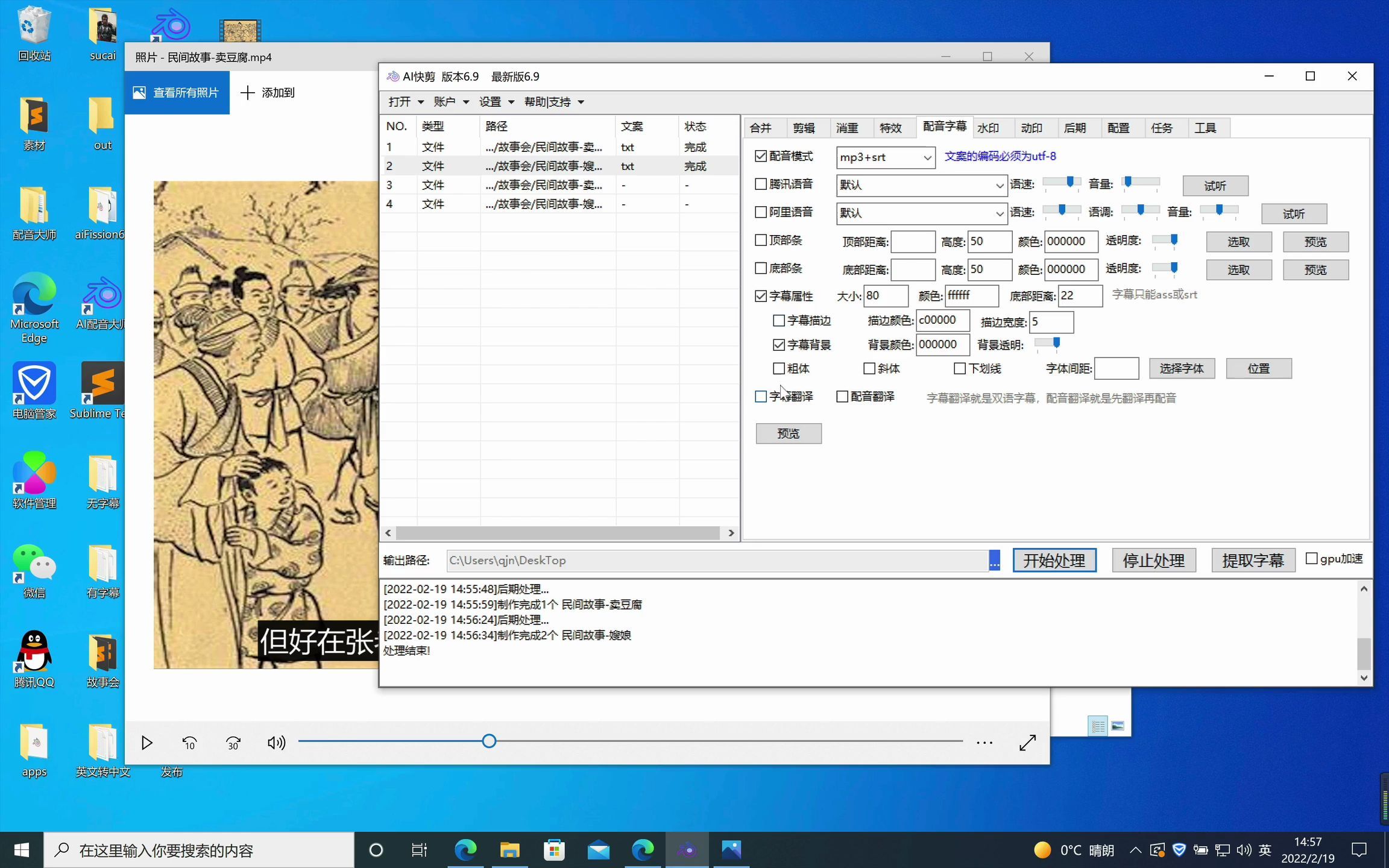Open the 英文转中文 folder
1389x868 pixels.
[102, 749]
